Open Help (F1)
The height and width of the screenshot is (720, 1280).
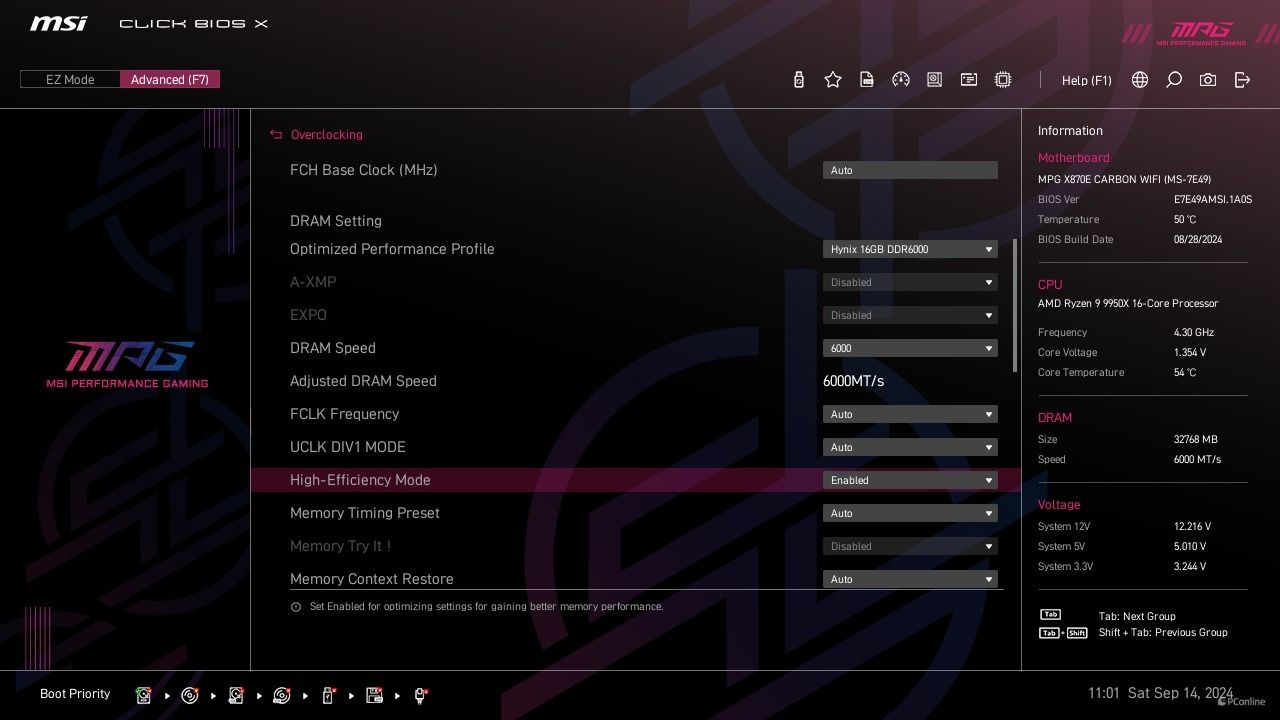1086,80
